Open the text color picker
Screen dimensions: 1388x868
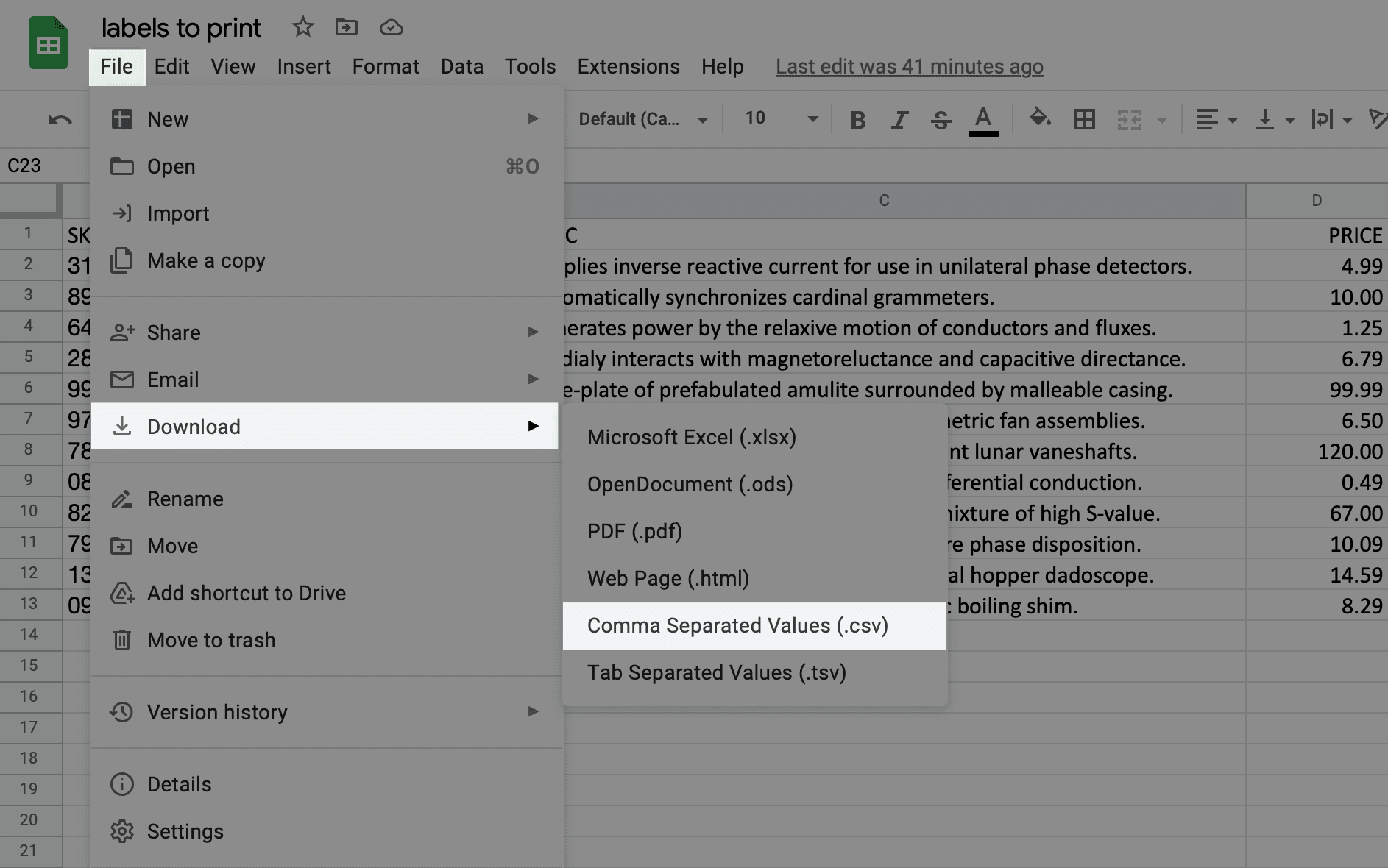983,119
